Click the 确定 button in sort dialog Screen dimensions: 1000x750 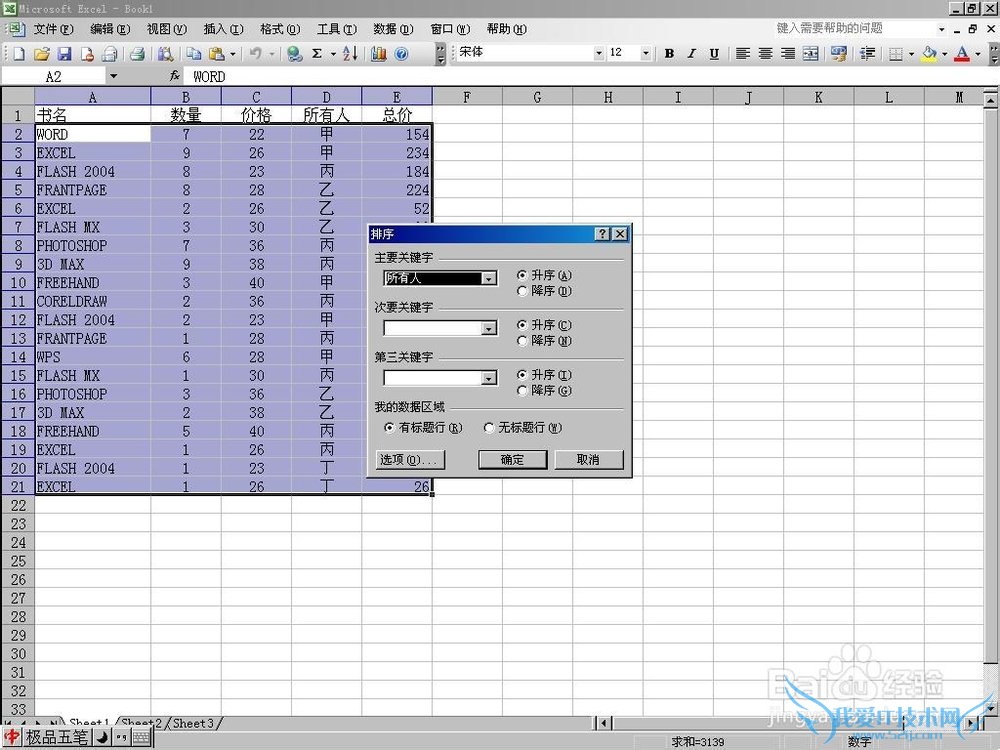(512, 460)
